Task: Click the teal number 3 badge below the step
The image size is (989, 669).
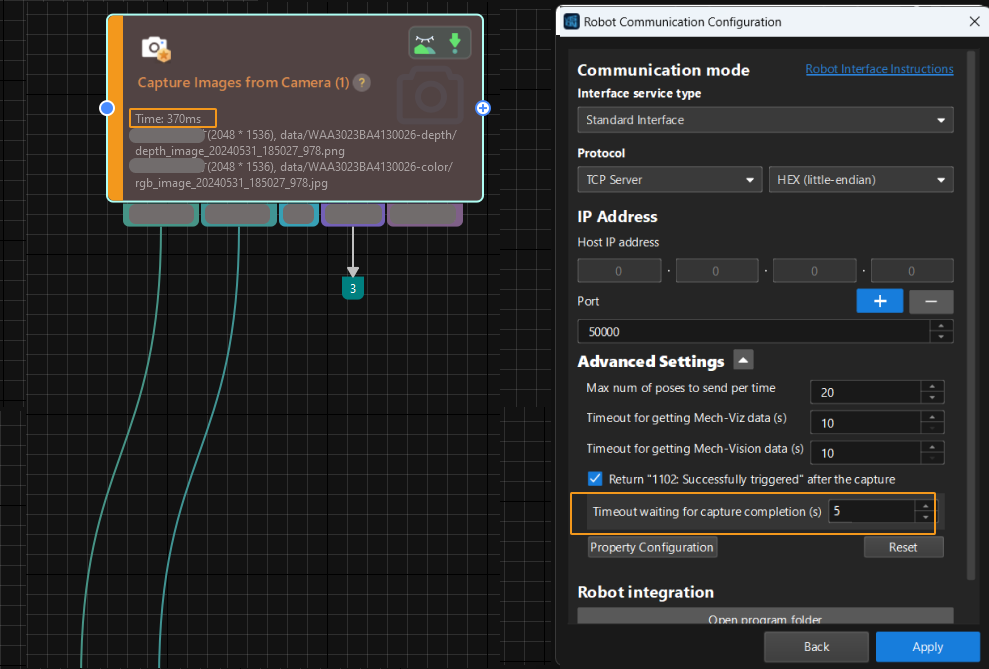Action: (x=352, y=288)
